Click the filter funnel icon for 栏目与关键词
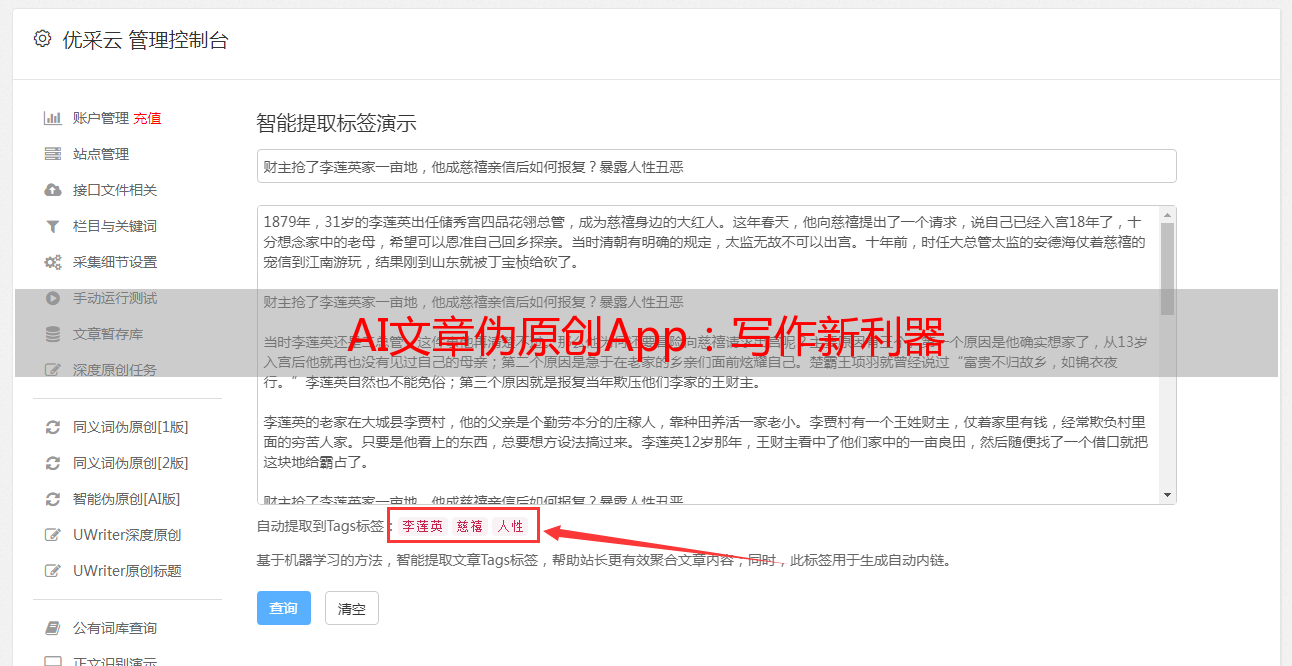This screenshot has height=666, width=1292. click(53, 226)
